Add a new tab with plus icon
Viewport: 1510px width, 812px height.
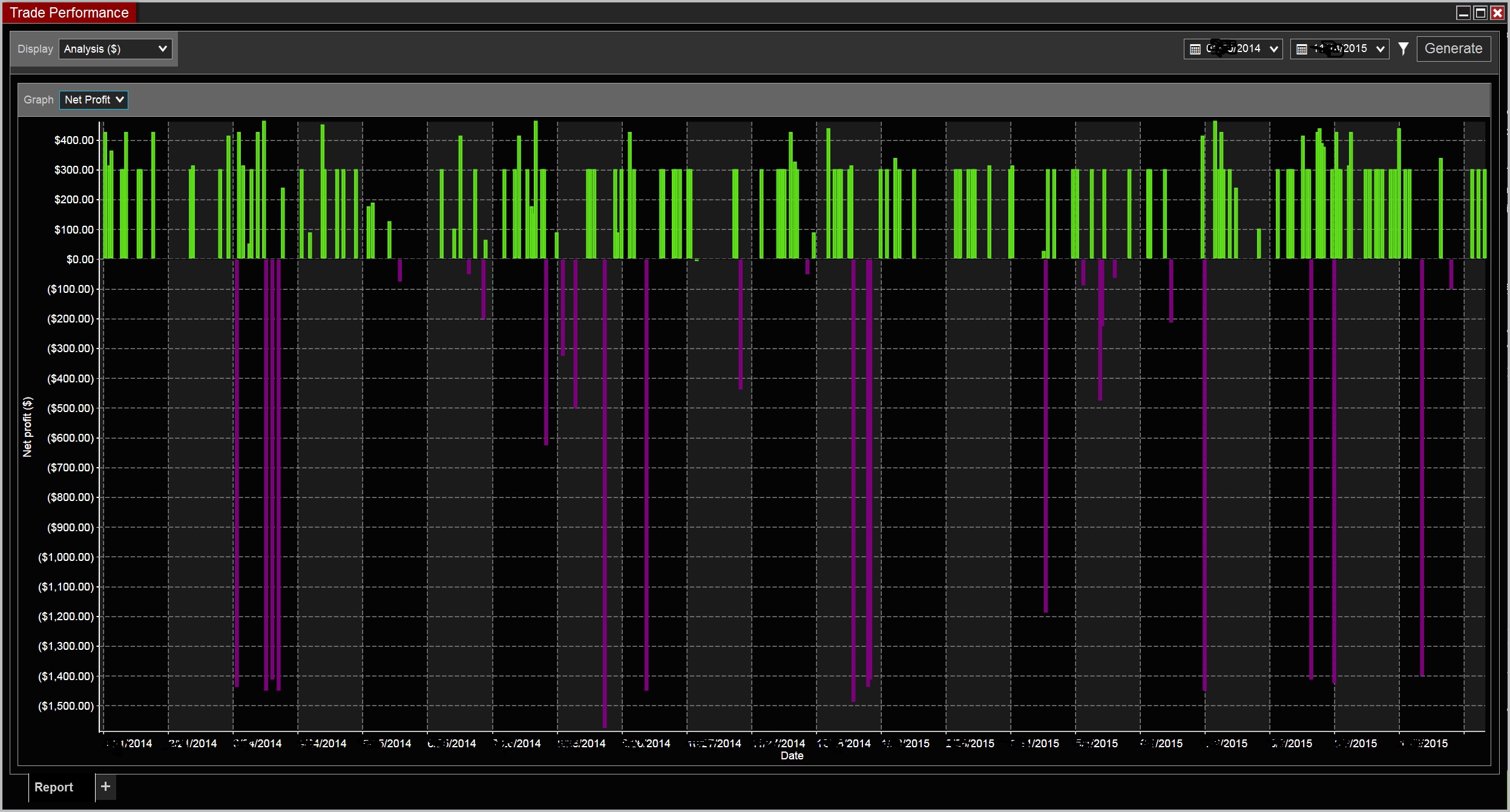(105, 787)
